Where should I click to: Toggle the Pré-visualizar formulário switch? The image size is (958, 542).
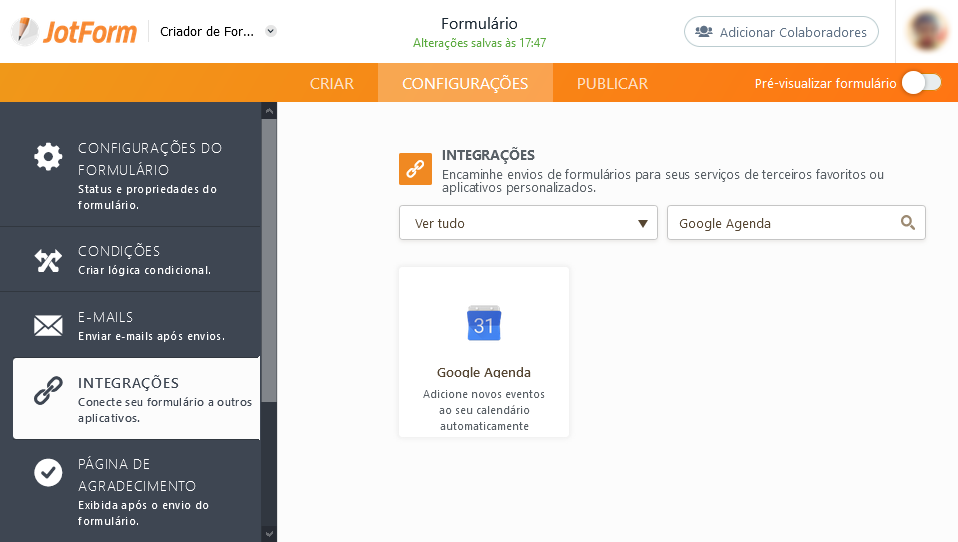click(921, 83)
